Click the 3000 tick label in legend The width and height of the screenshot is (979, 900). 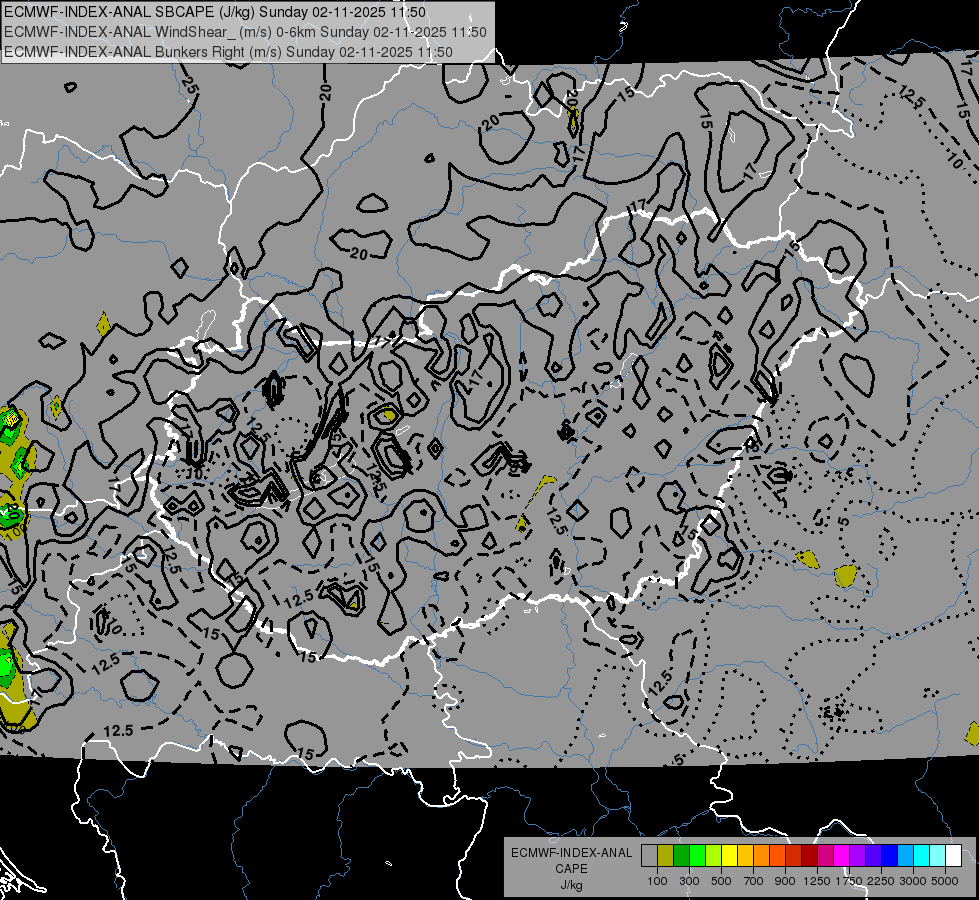pos(913,881)
